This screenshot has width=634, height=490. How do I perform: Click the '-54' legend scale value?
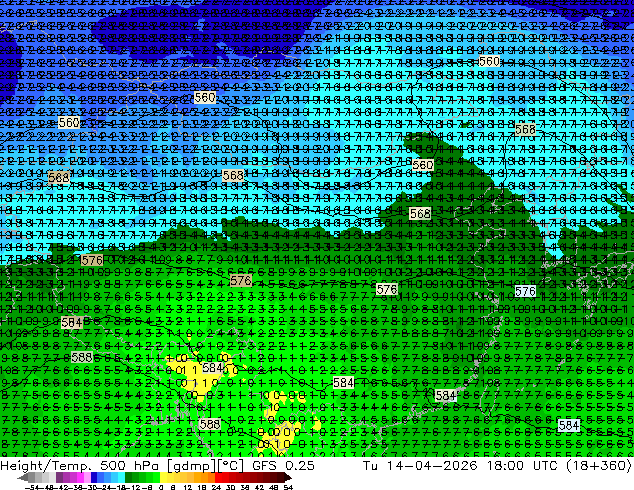(x=32, y=487)
